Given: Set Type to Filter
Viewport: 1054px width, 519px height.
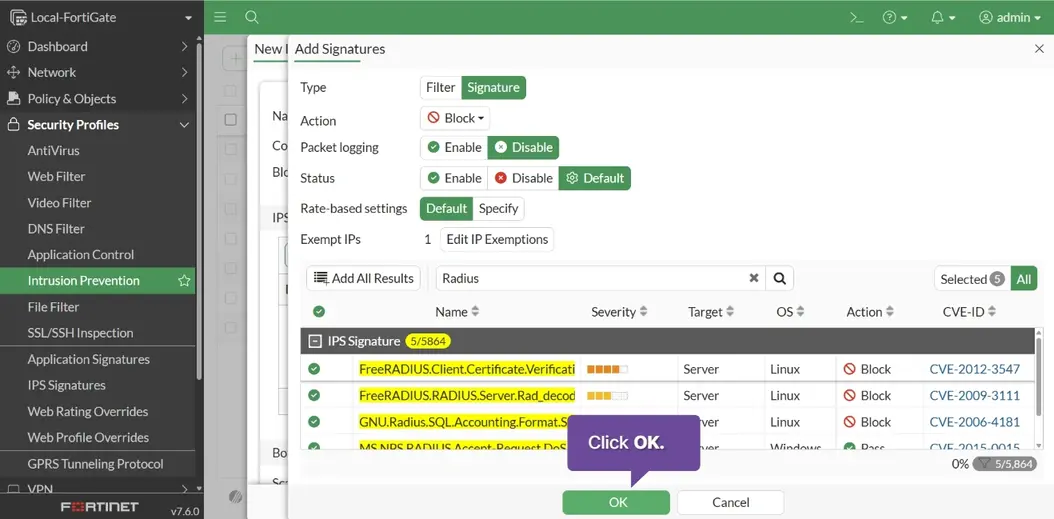Looking at the screenshot, I should click(440, 87).
